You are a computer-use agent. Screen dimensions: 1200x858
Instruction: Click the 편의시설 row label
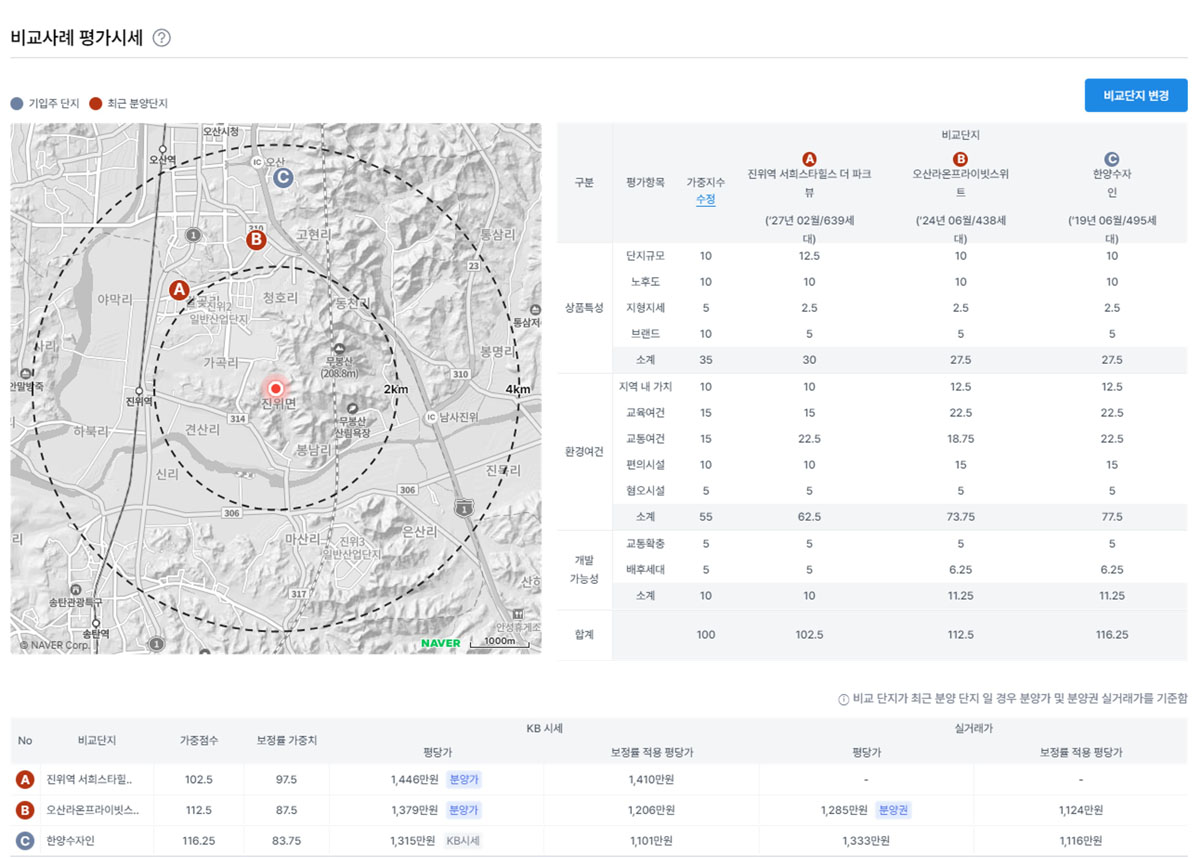(x=645, y=465)
